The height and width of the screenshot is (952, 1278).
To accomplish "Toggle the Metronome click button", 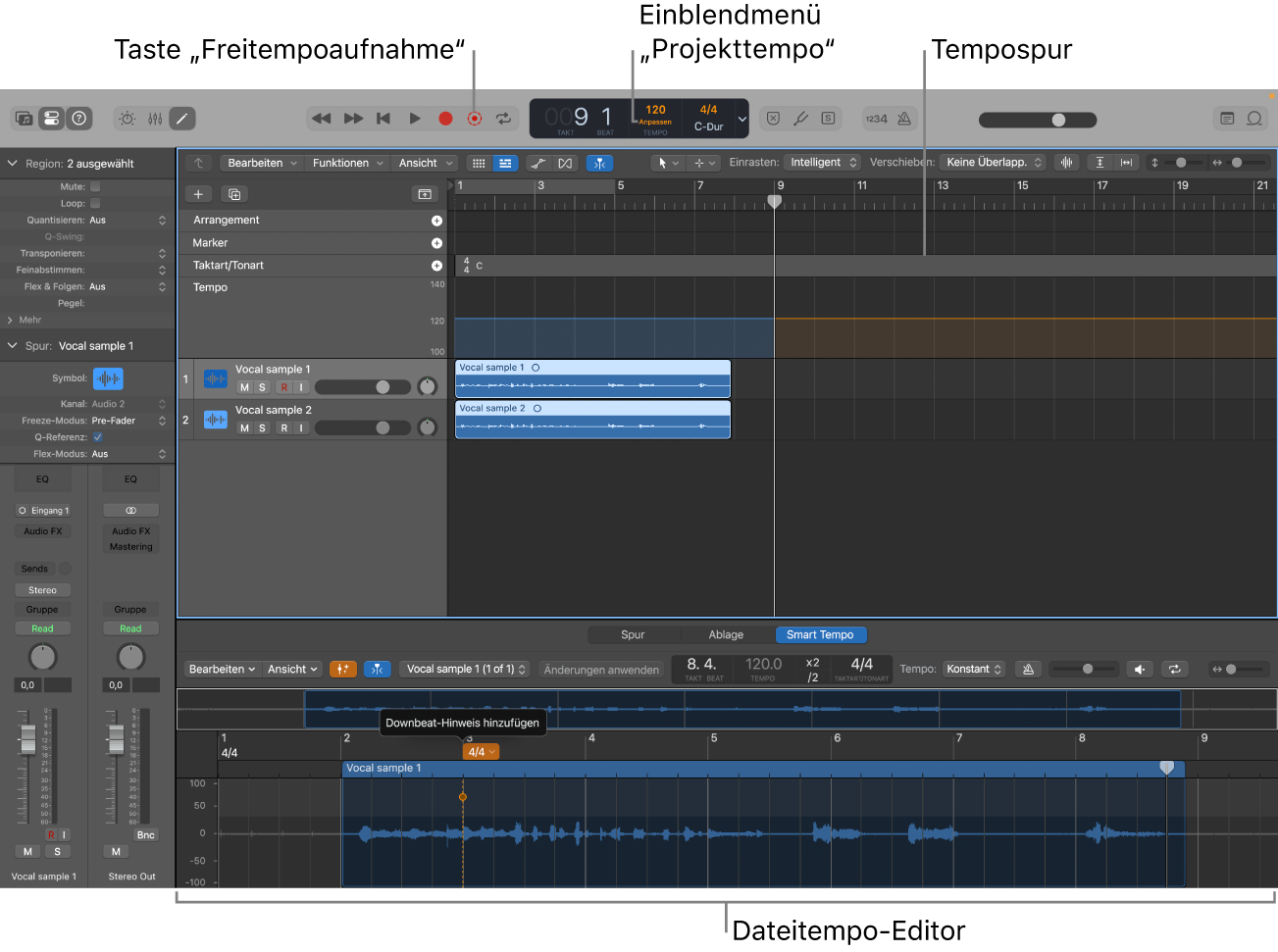I will tap(904, 119).
